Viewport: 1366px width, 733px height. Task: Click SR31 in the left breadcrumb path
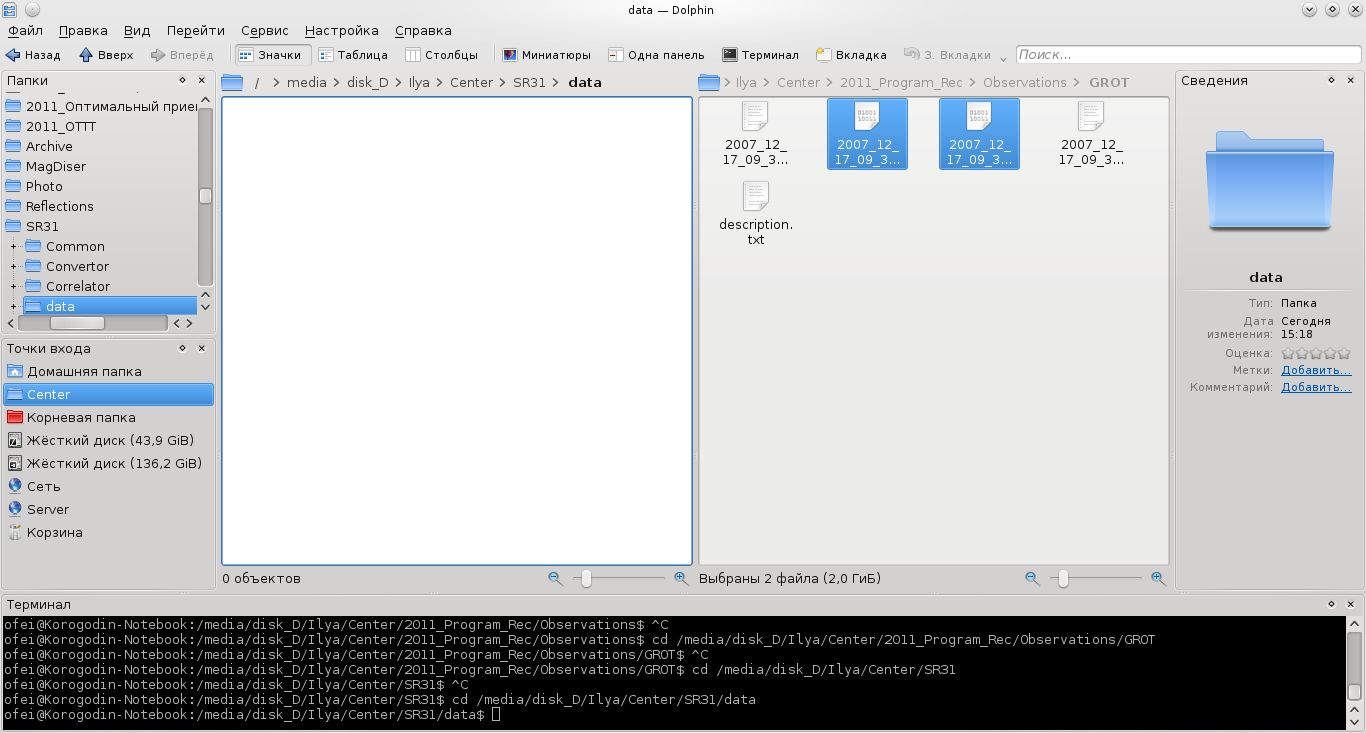(x=529, y=83)
